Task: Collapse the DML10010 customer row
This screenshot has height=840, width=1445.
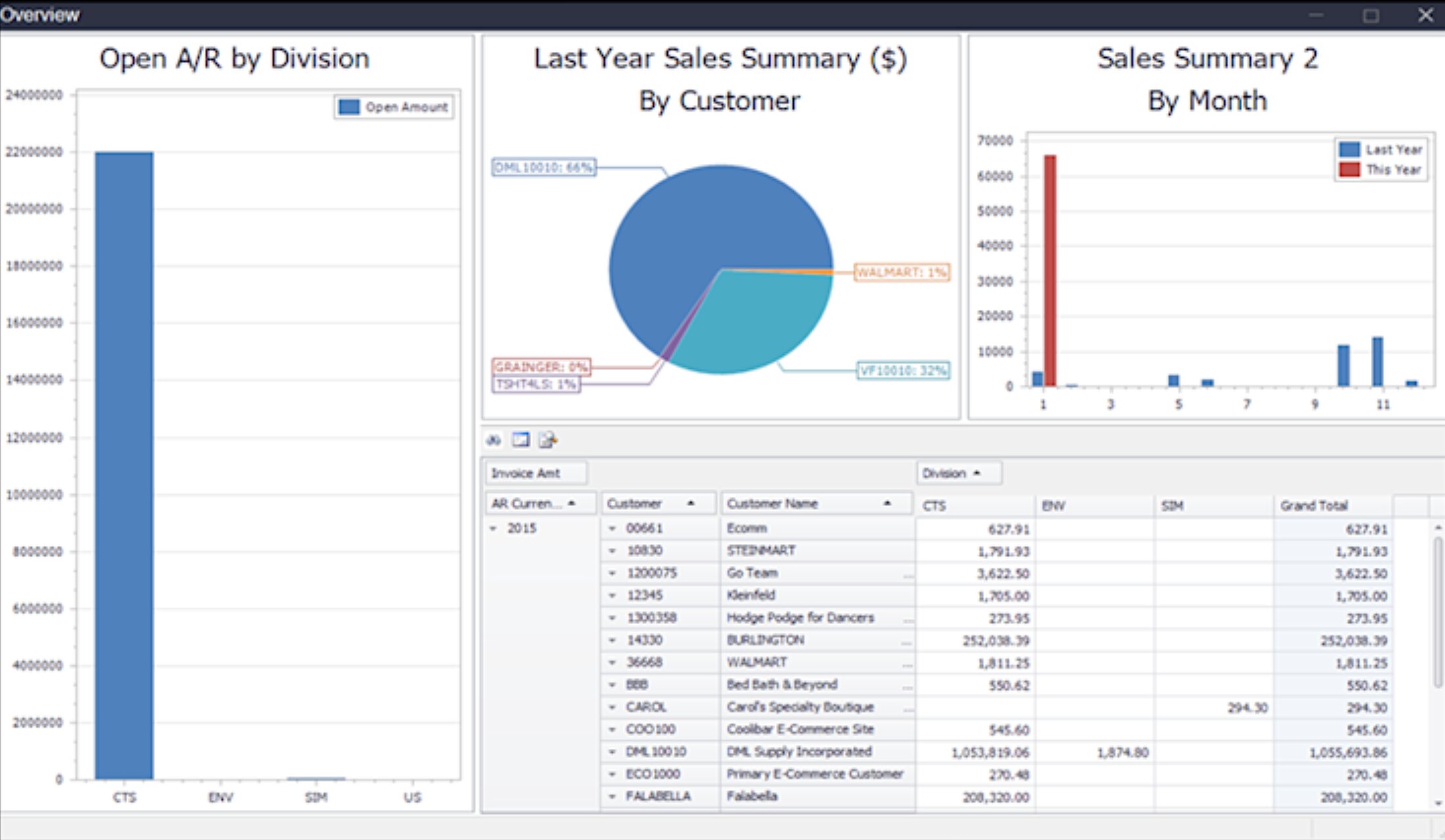Action: pos(612,752)
